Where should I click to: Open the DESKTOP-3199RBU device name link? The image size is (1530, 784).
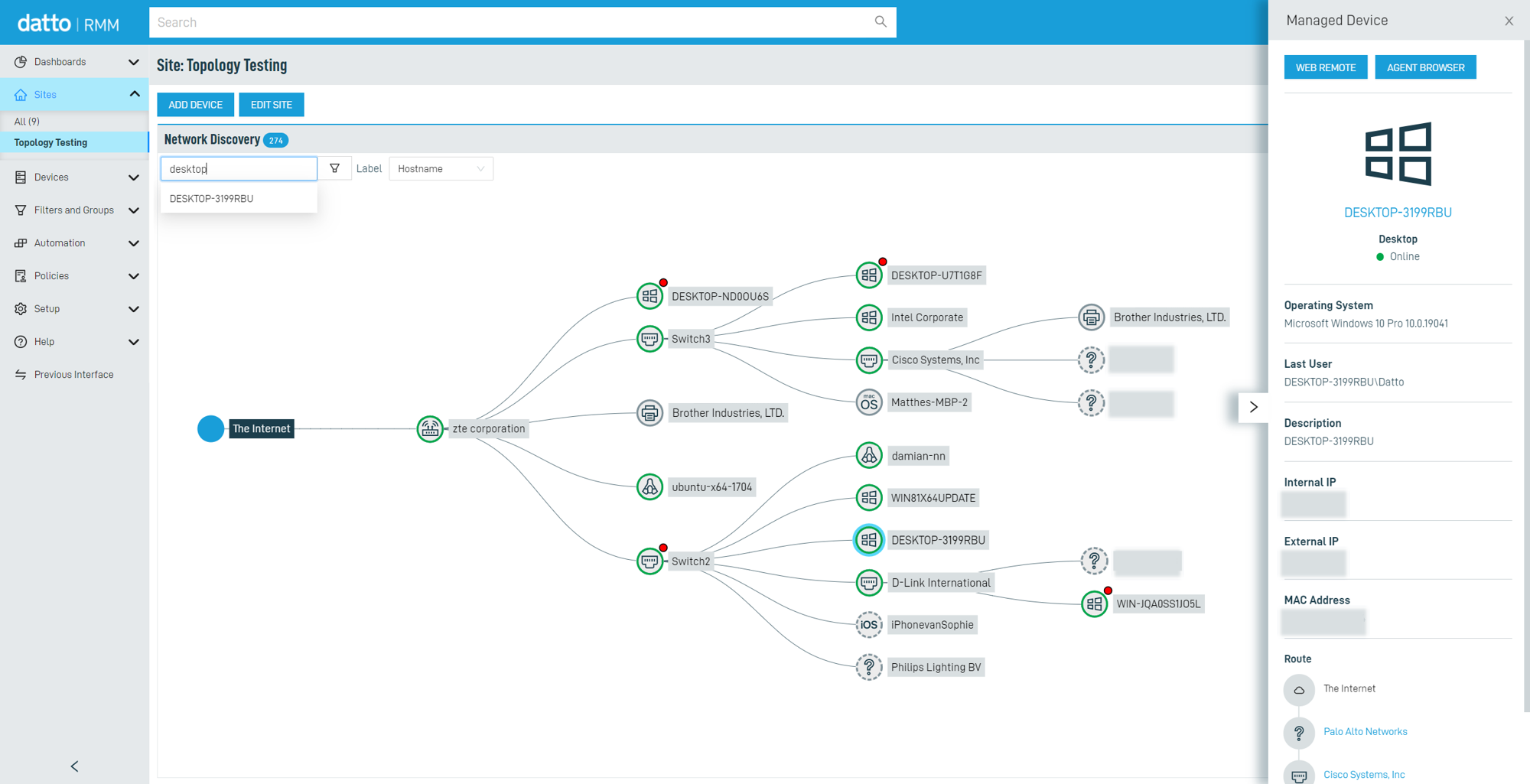point(1398,213)
